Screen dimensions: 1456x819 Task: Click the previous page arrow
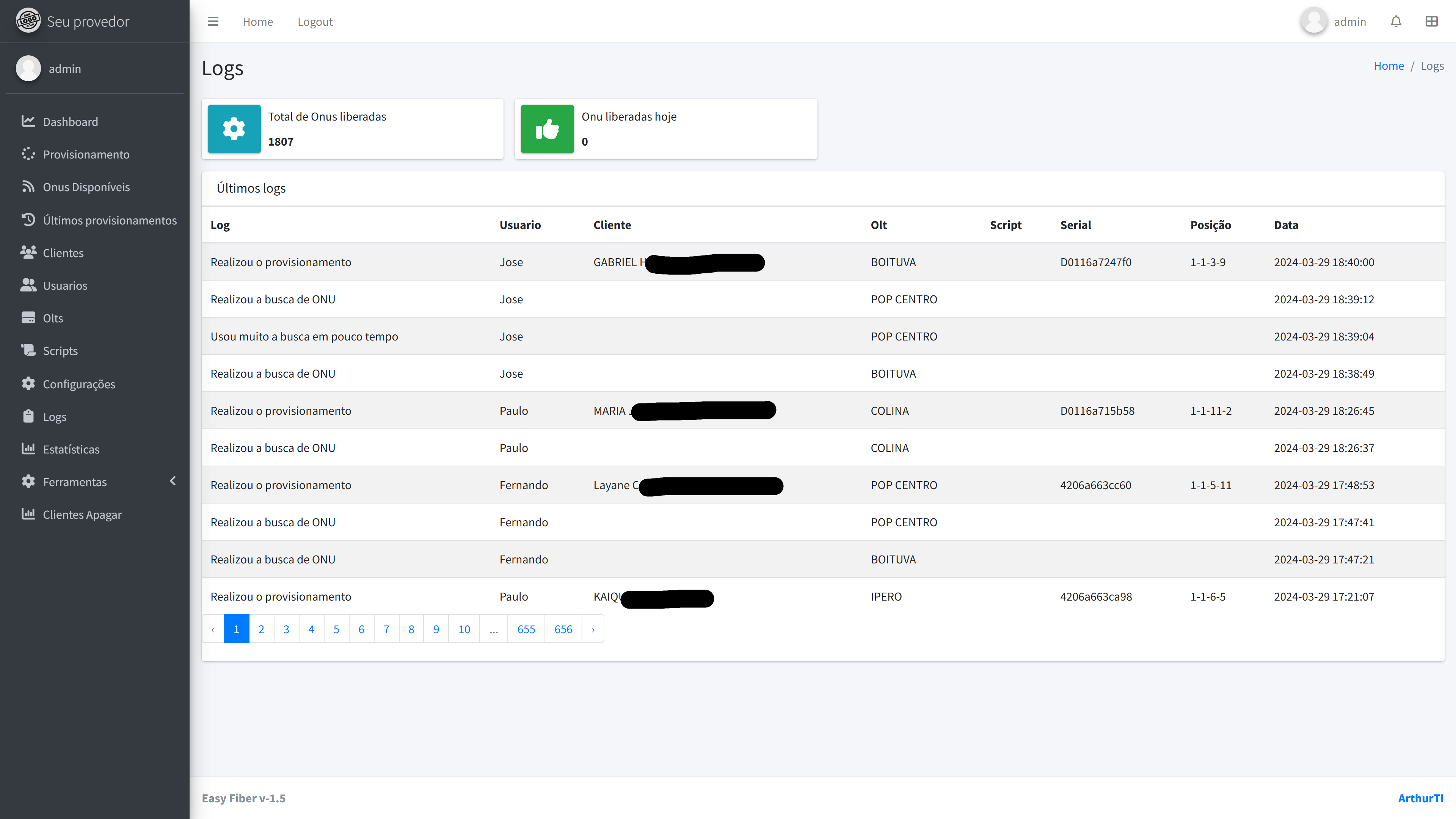(x=212, y=629)
